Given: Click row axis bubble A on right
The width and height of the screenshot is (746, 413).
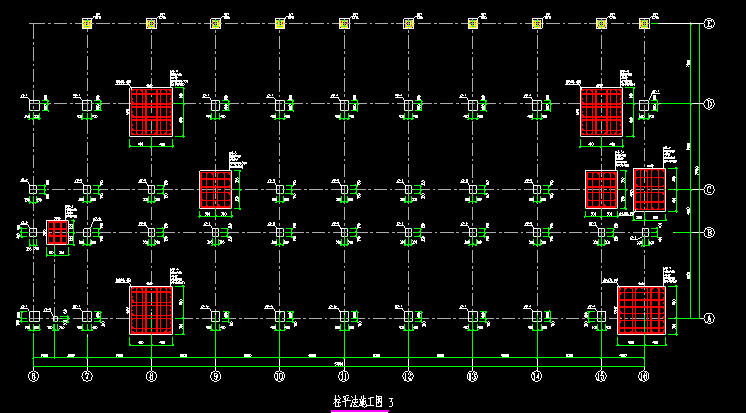Looking at the screenshot, I should (709, 319).
